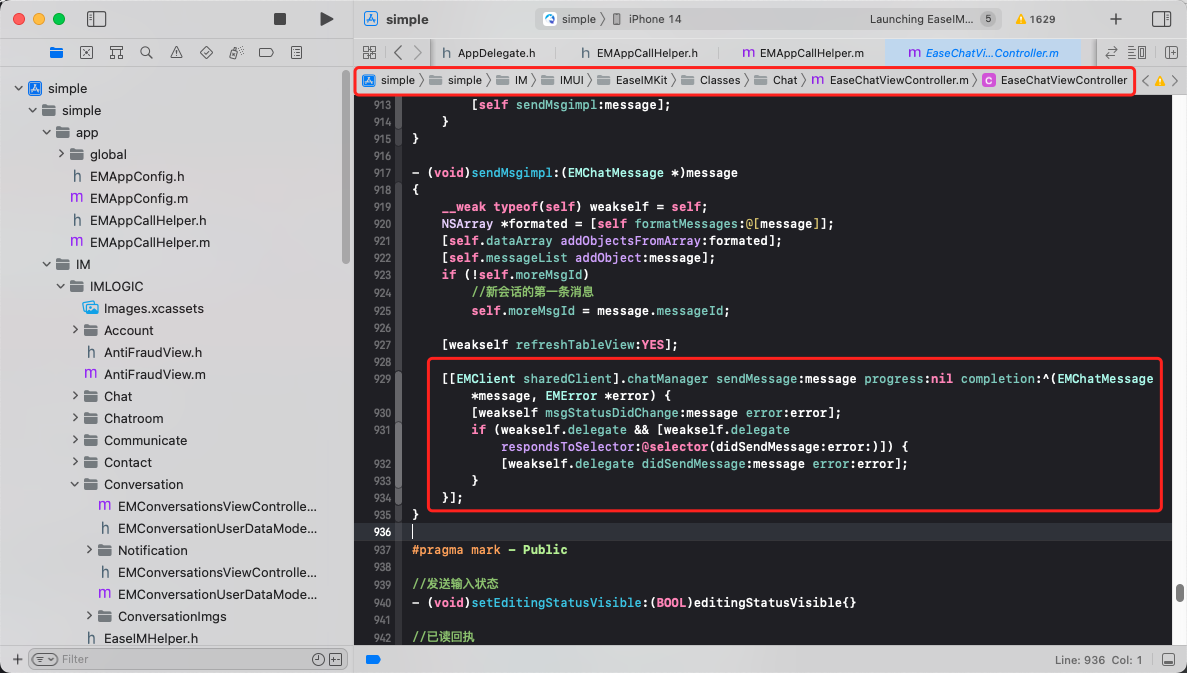Toggle the right inspector panel

(1161, 19)
